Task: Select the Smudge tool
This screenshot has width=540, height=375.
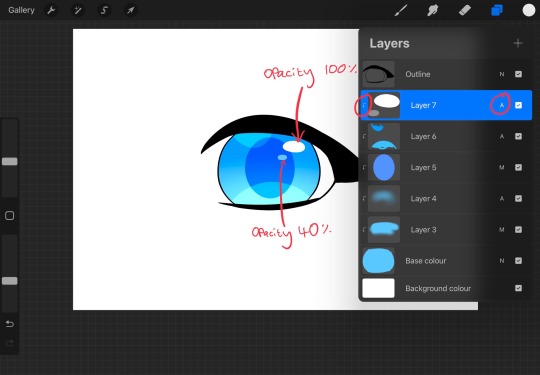Action: tap(433, 10)
